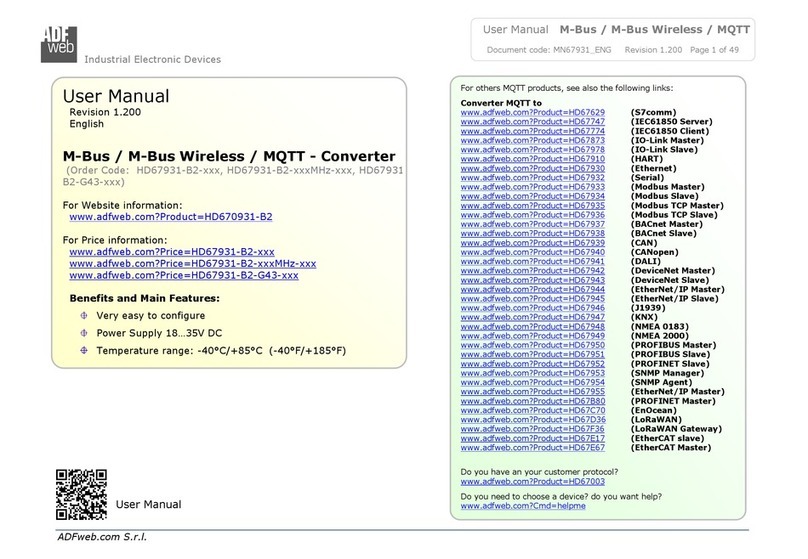Select 'Page 1 of 49' header text
This screenshot has width=808, height=559.
tap(714, 50)
